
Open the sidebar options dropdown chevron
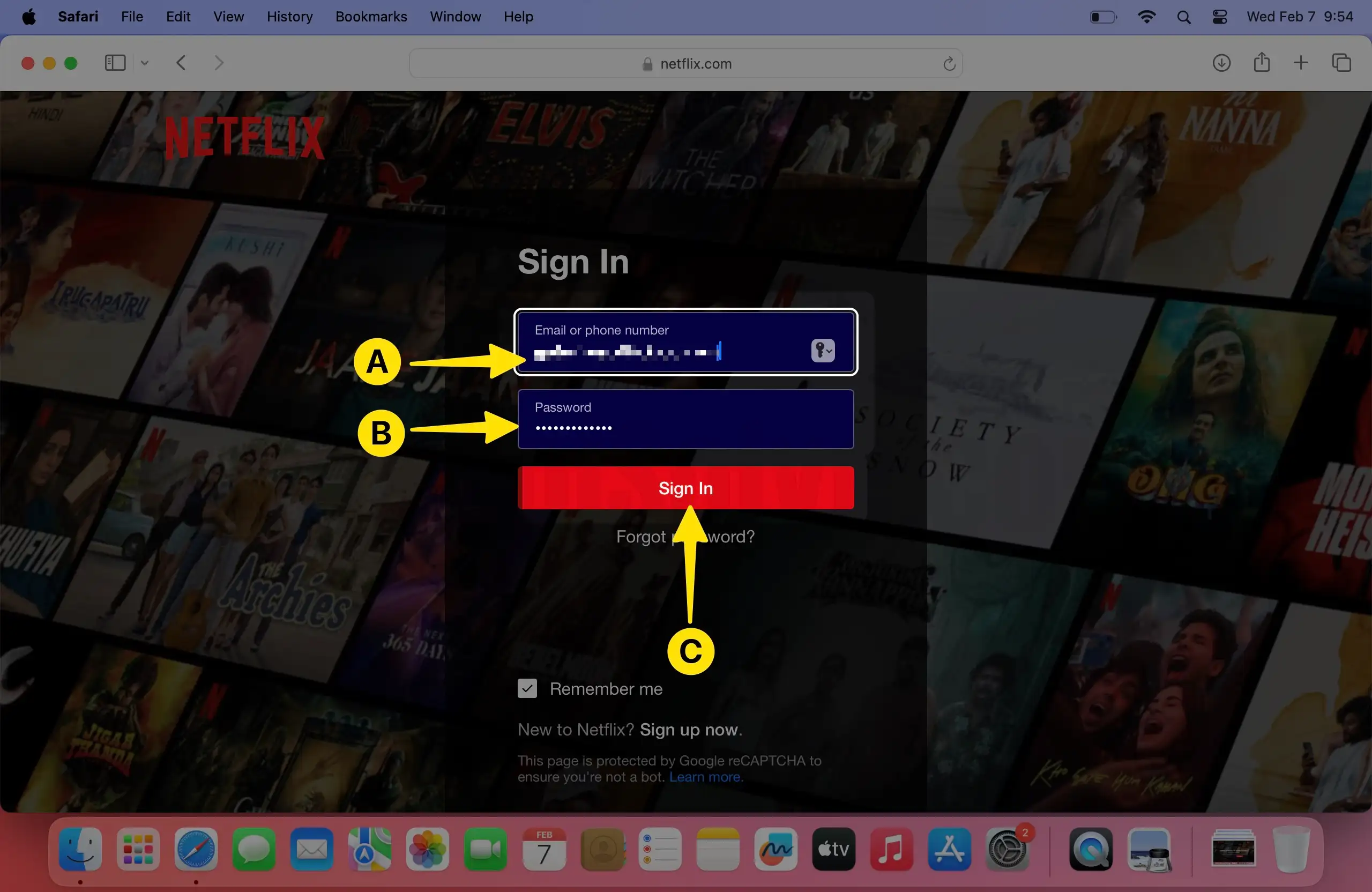coord(145,63)
